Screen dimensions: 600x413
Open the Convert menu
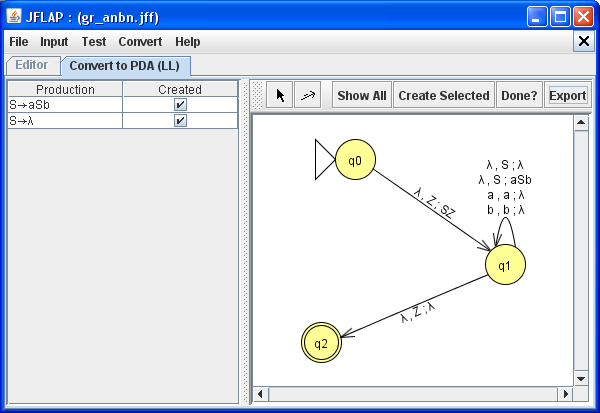140,42
